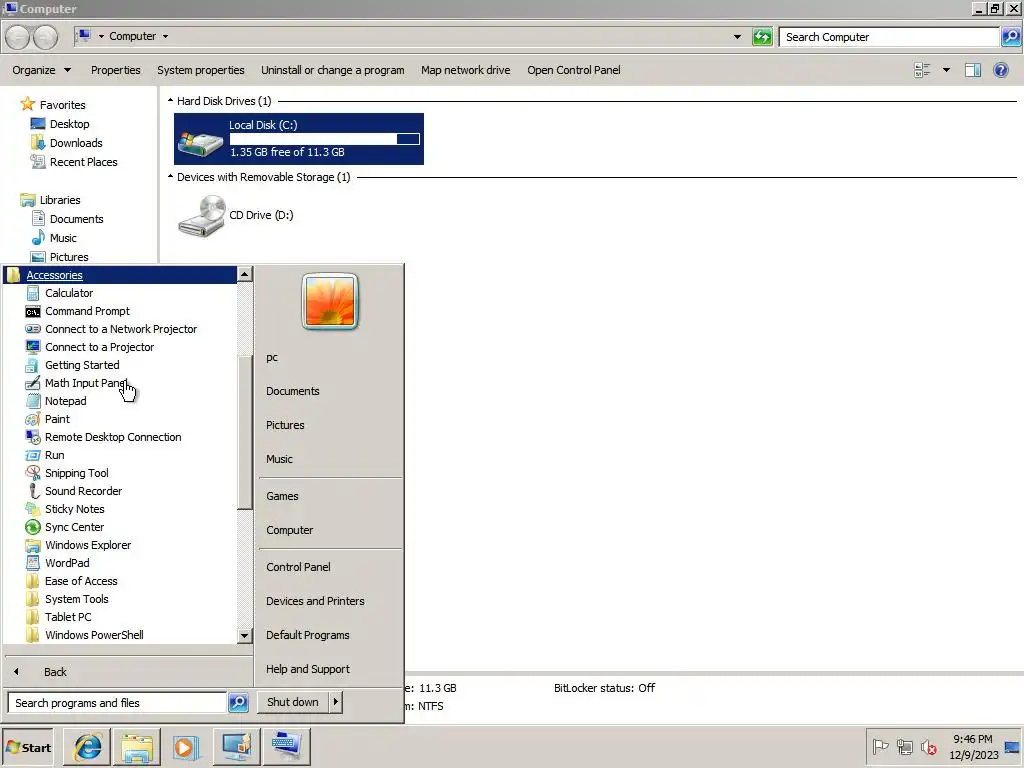1024x768 pixels.
Task: Click the Start button
Action: (28, 748)
